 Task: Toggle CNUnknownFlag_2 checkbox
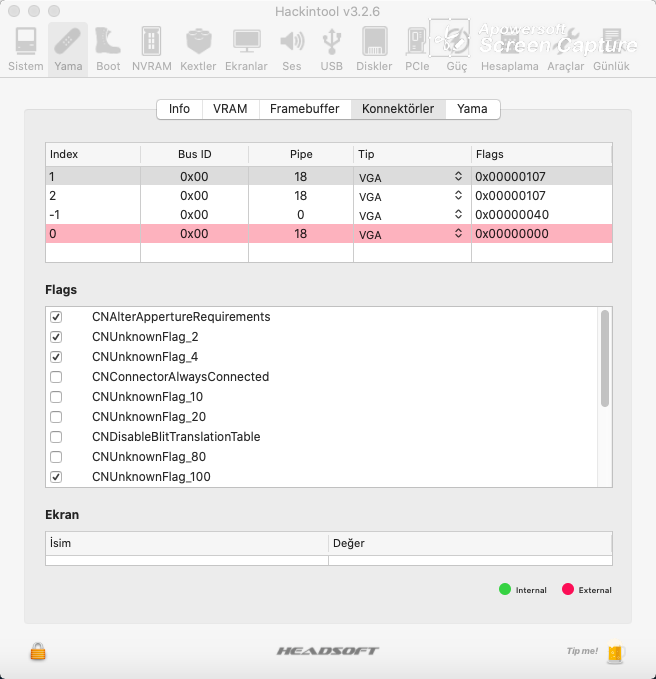56,337
